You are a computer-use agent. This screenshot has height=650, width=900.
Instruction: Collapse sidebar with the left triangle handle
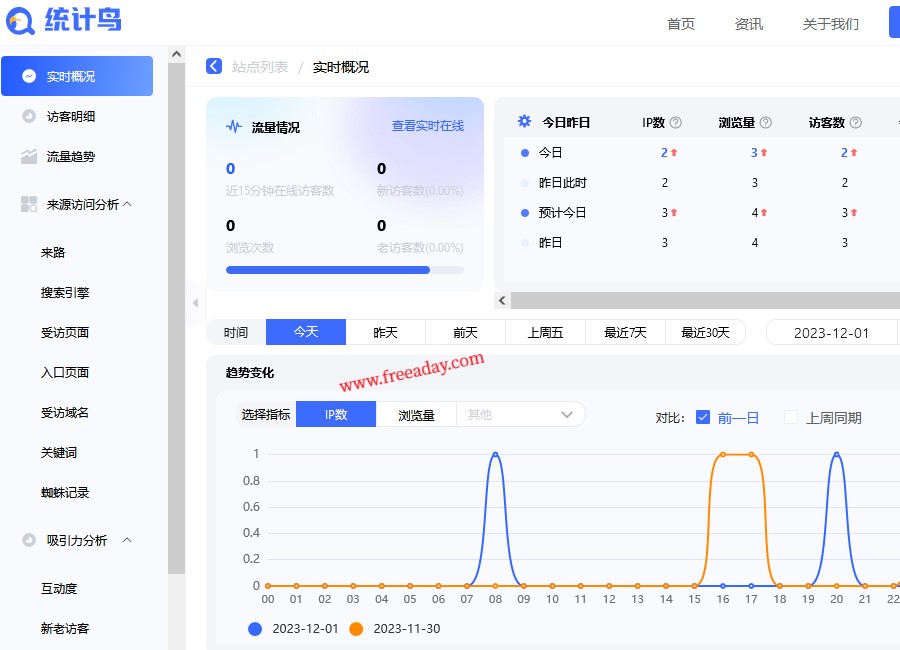click(196, 303)
